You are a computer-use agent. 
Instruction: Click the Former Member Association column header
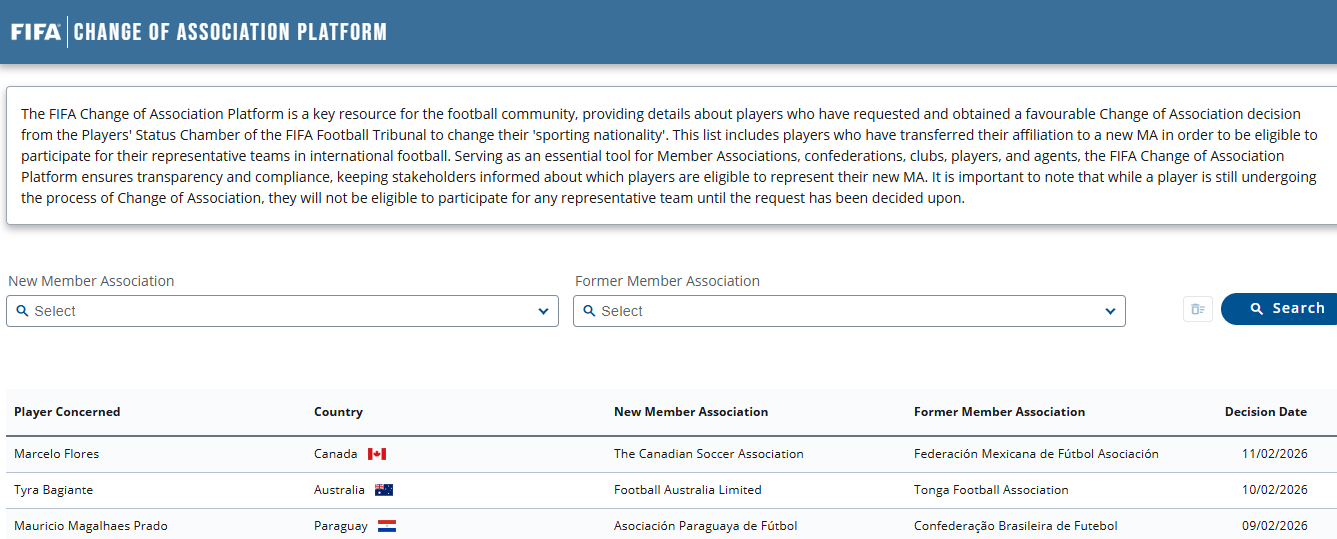pyautogui.click(x=999, y=412)
